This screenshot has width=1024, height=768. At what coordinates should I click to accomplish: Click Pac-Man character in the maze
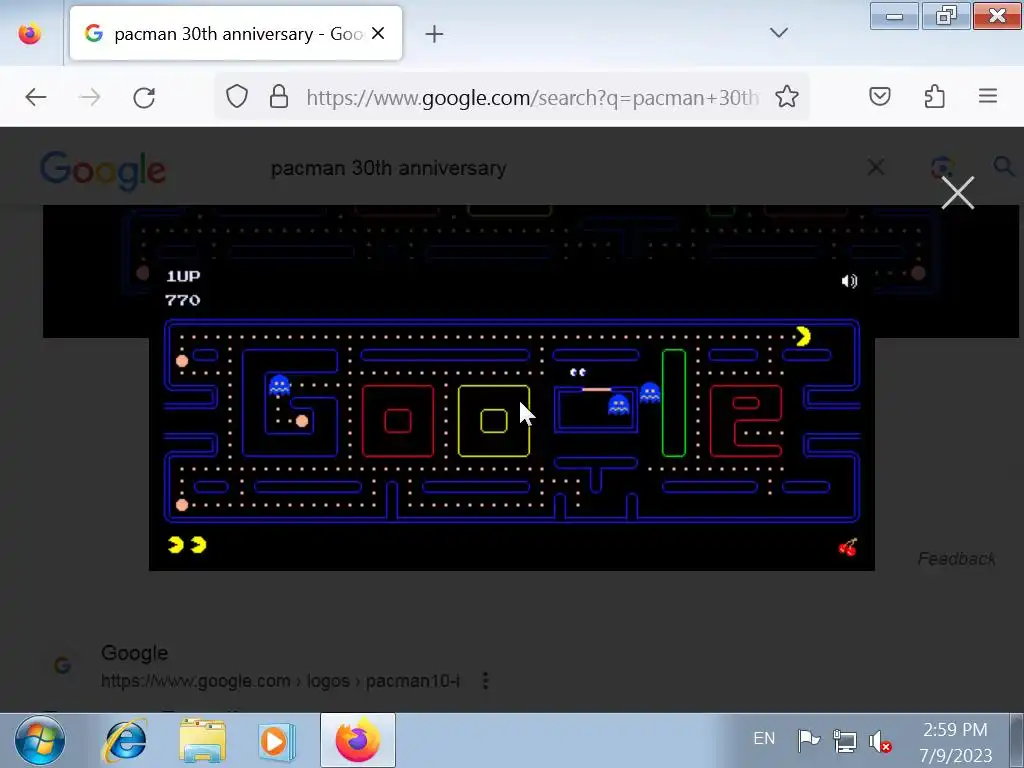(803, 336)
